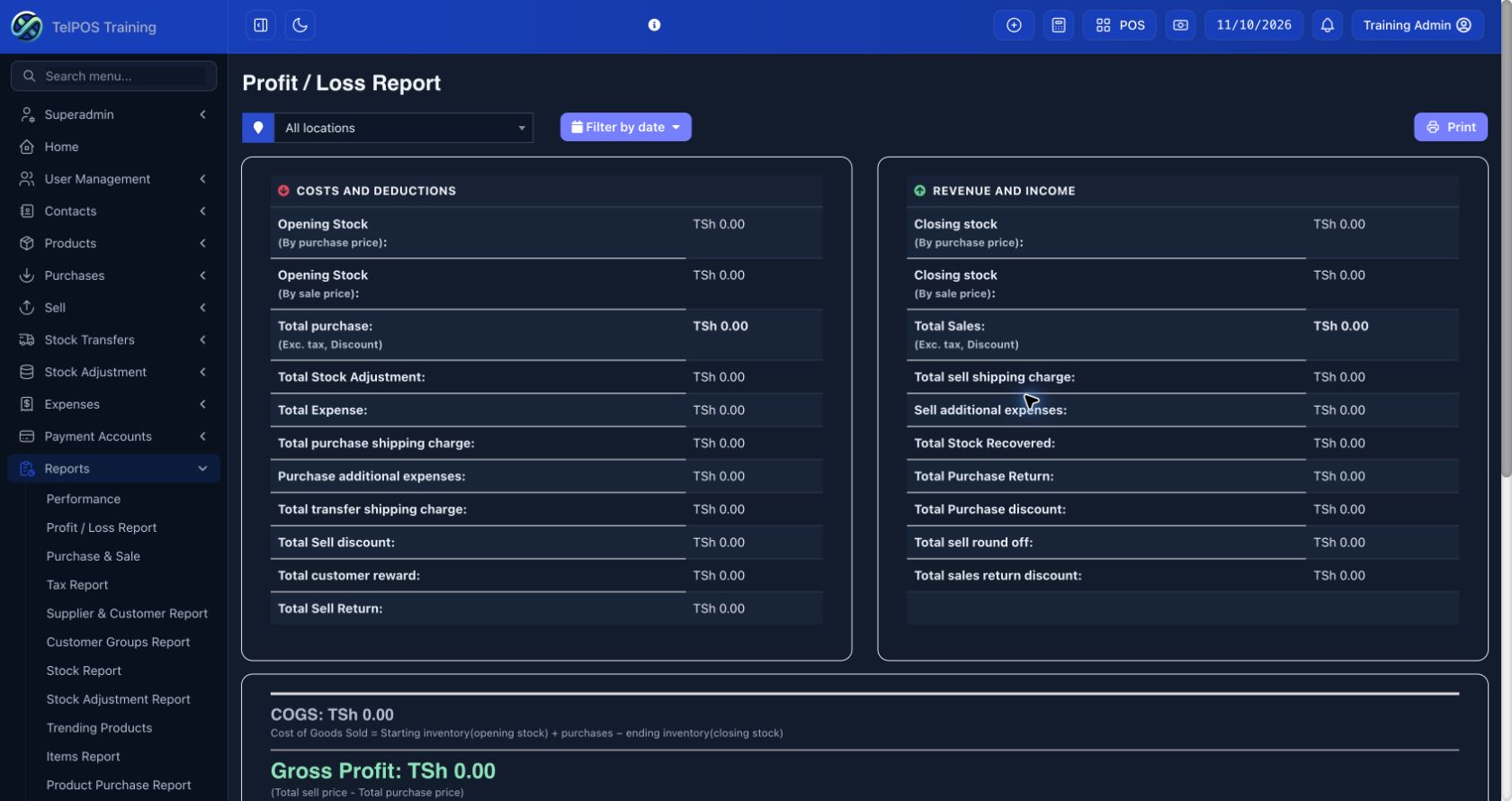Image resolution: width=1512 pixels, height=801 pixels.
Task: Click the Print button
Action: [1451, 127]
